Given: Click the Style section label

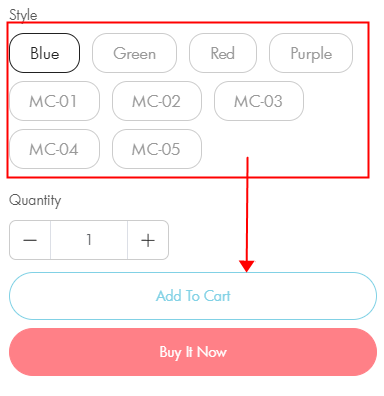Looking at the screenshot, I should pyautogui.click(x=23, y=15).
